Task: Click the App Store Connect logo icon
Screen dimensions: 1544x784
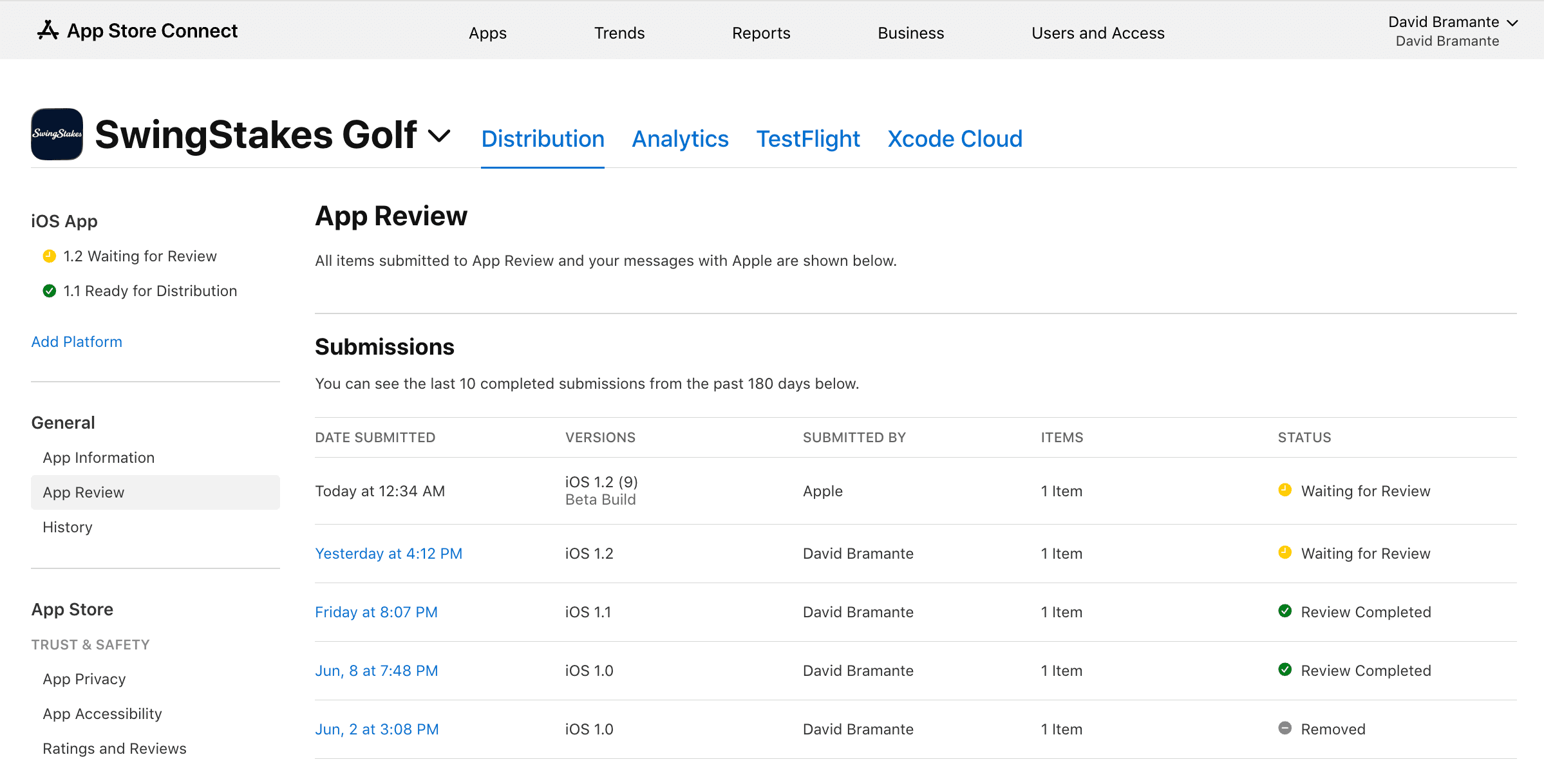Action: (x=48, y=30)
